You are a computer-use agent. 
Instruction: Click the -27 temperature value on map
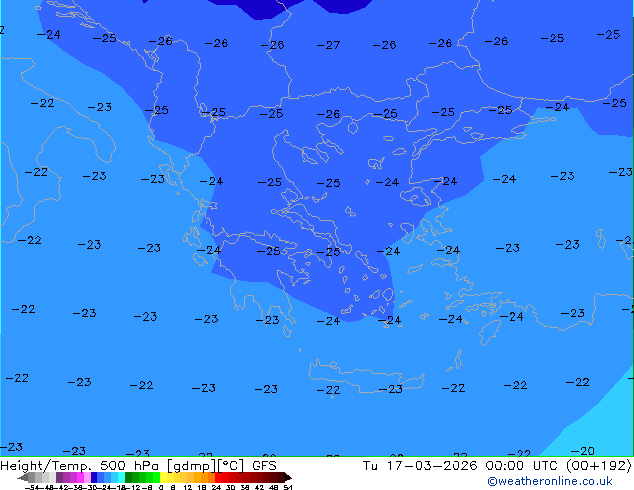pos(328,45)
